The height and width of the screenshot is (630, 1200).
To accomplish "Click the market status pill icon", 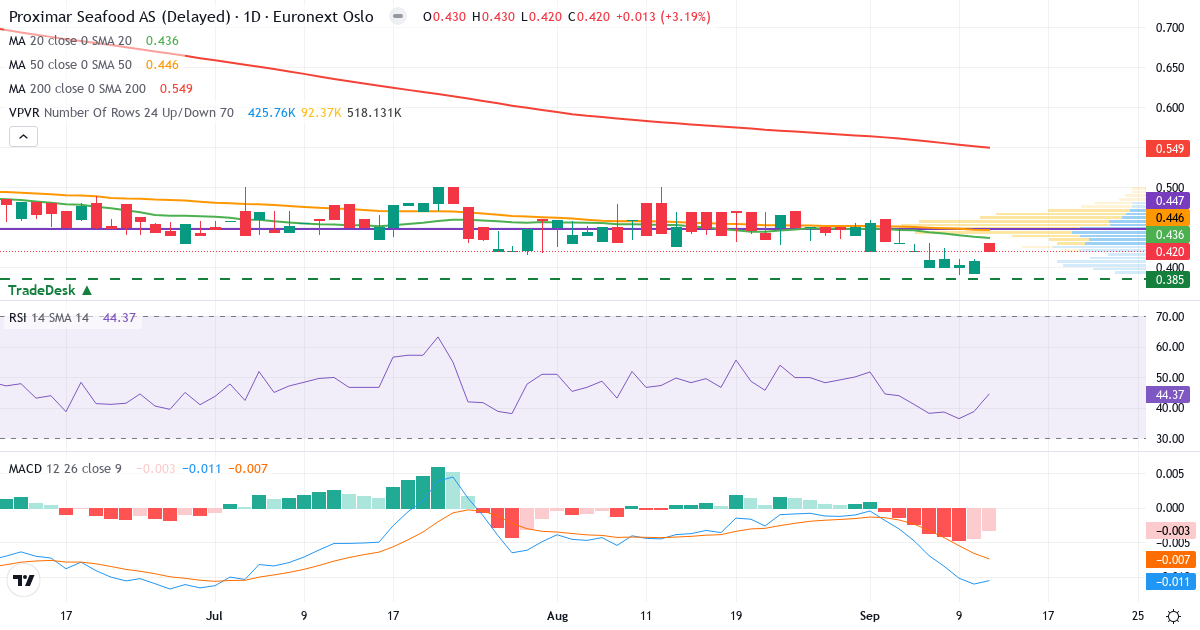I will click(x=398, y=17).
